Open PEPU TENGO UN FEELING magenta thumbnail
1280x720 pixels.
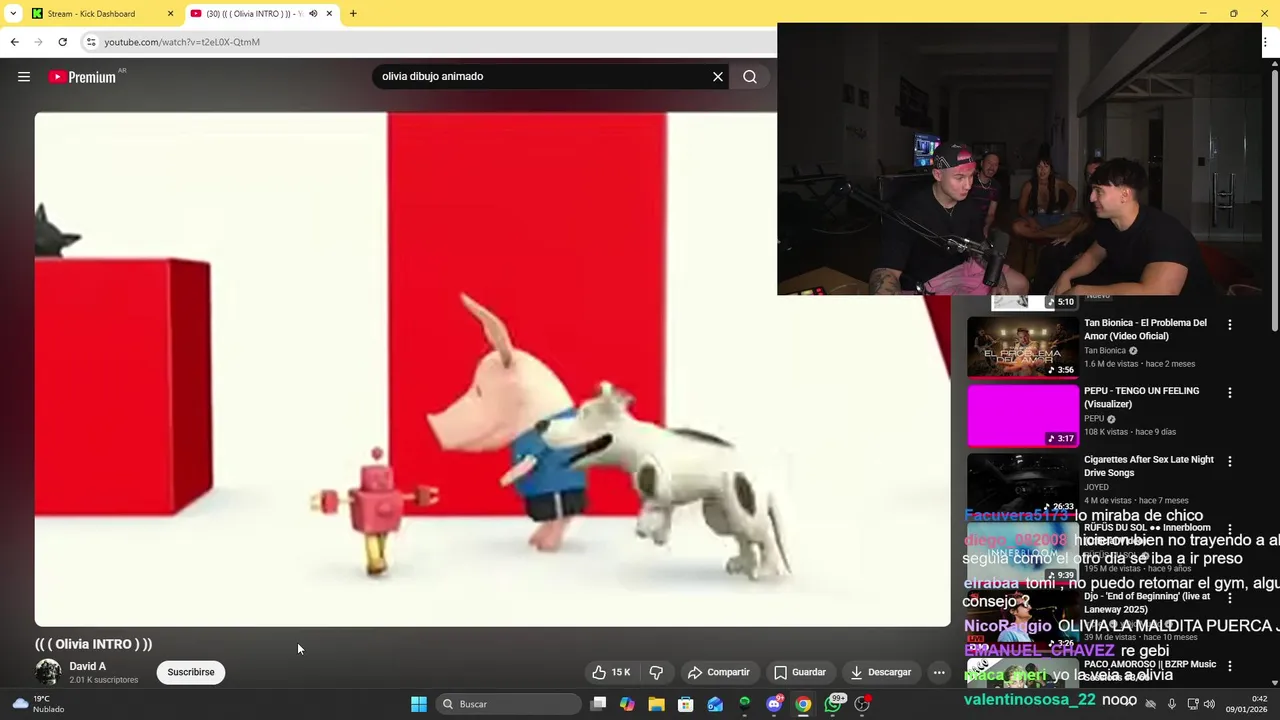(1022, 415)
